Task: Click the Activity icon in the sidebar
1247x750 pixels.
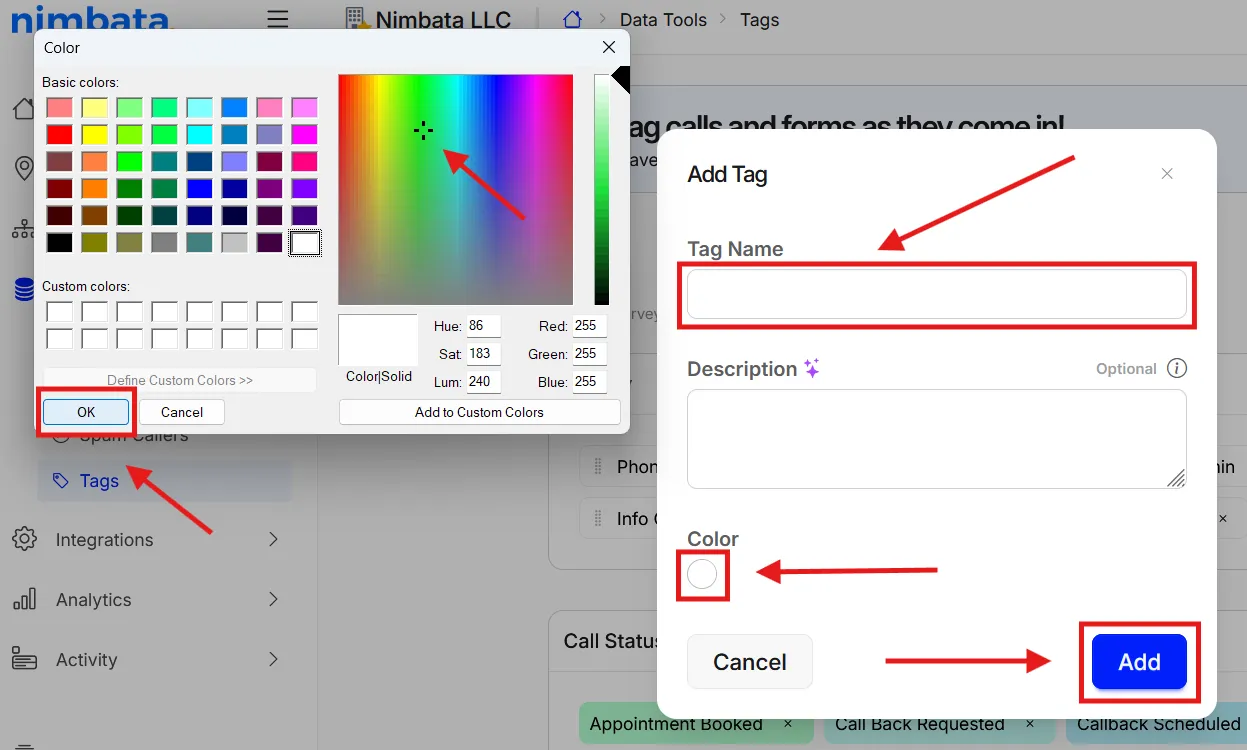Action: tap(25, 659)
